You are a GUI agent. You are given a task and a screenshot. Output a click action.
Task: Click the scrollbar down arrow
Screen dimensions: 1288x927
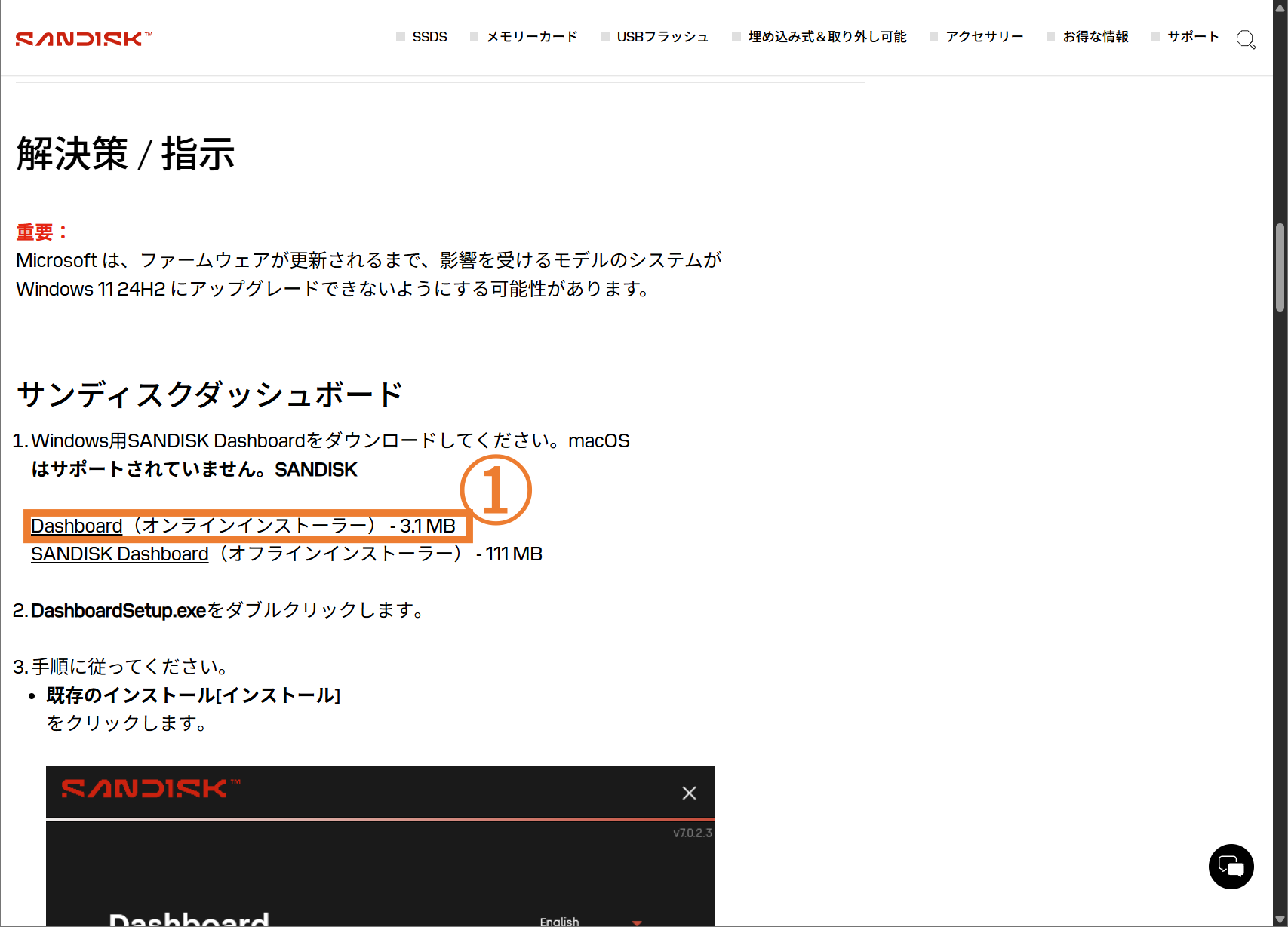pyautogui.click(x=1280, y=919)
